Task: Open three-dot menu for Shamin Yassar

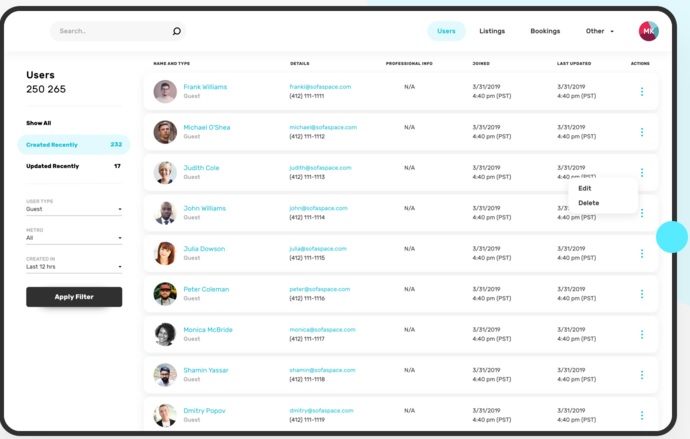Action: click(642, 375)
